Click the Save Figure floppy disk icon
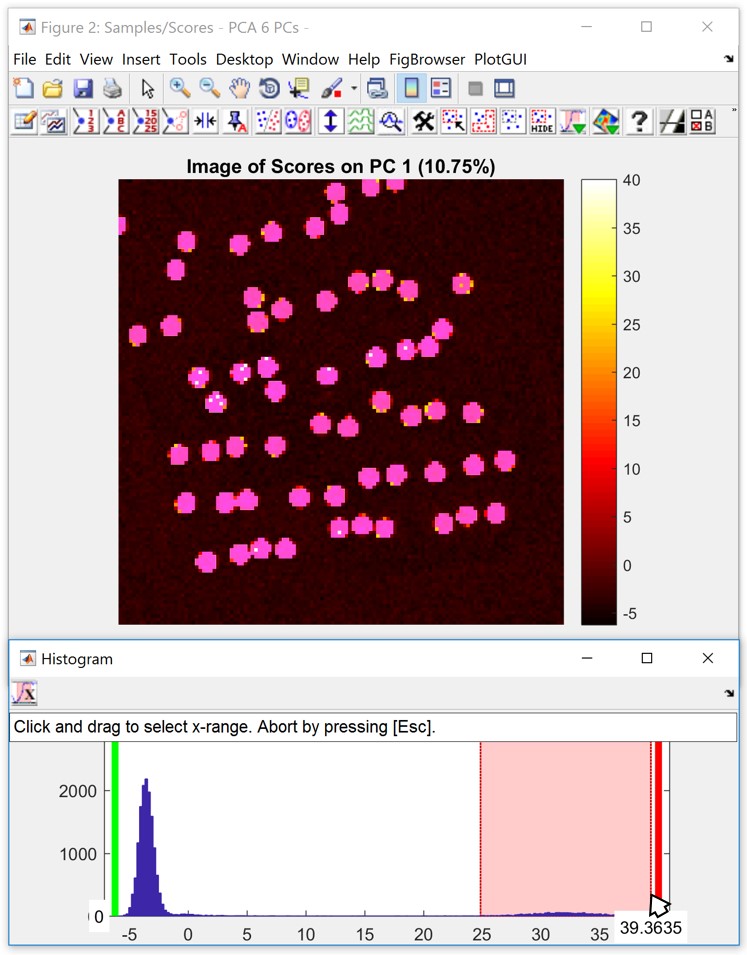 click(x=83, y=89)
